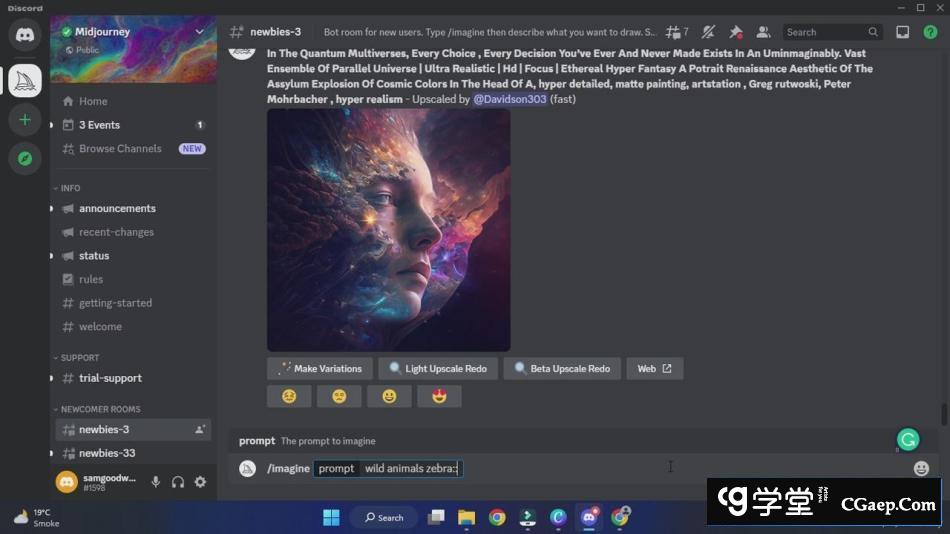Open User Settings gear icon
This screenshot has width=950, height=534.
point(200,482)
